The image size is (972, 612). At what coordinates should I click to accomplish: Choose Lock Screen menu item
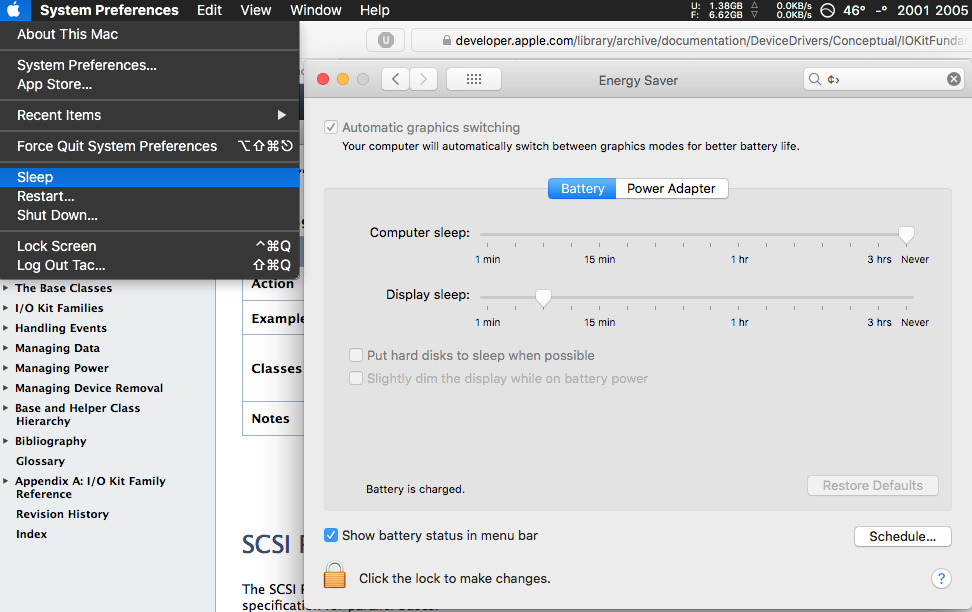click(x=149, y=246)
